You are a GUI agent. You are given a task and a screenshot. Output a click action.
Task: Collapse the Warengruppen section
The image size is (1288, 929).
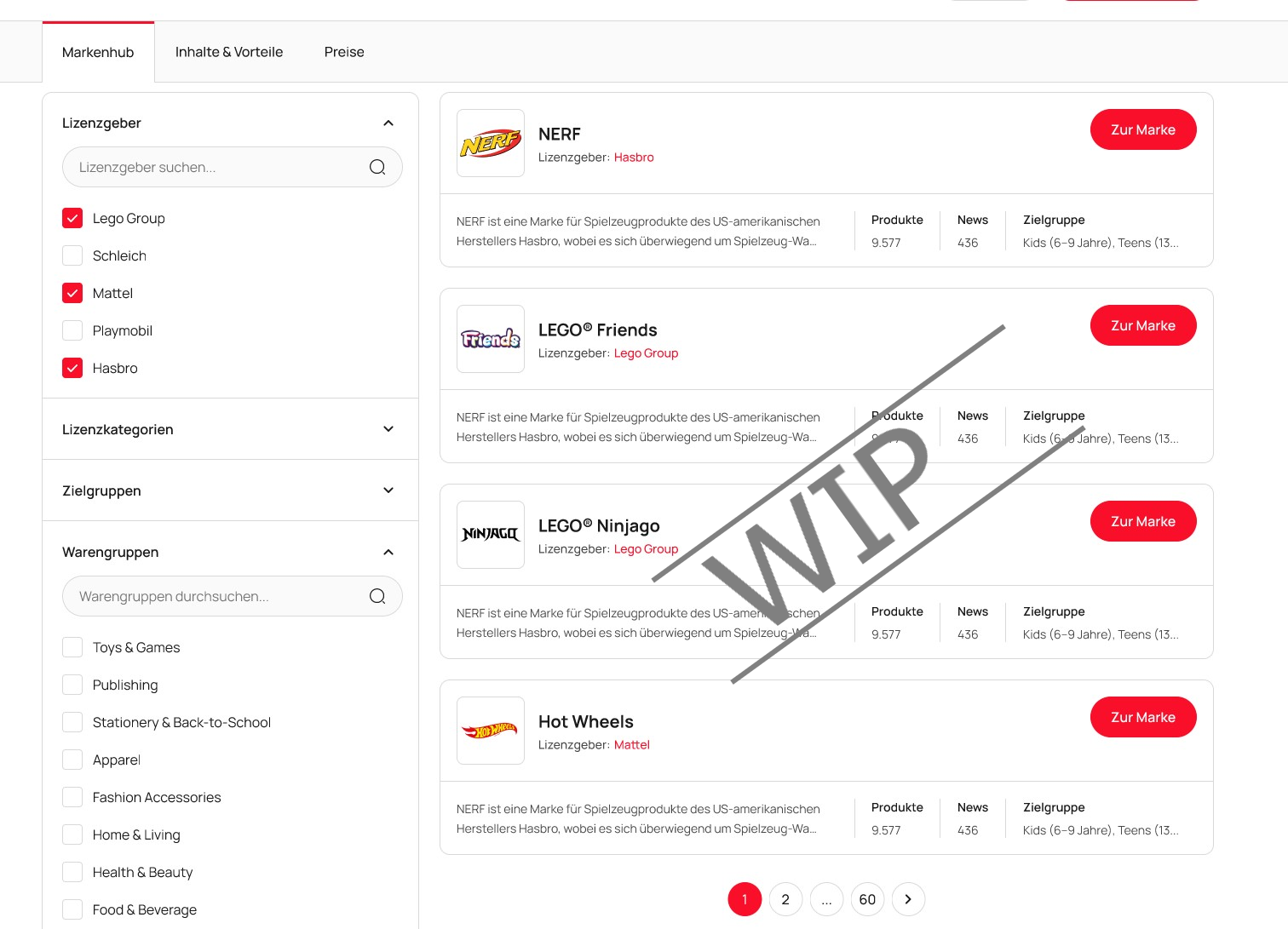tap(388, 552)
